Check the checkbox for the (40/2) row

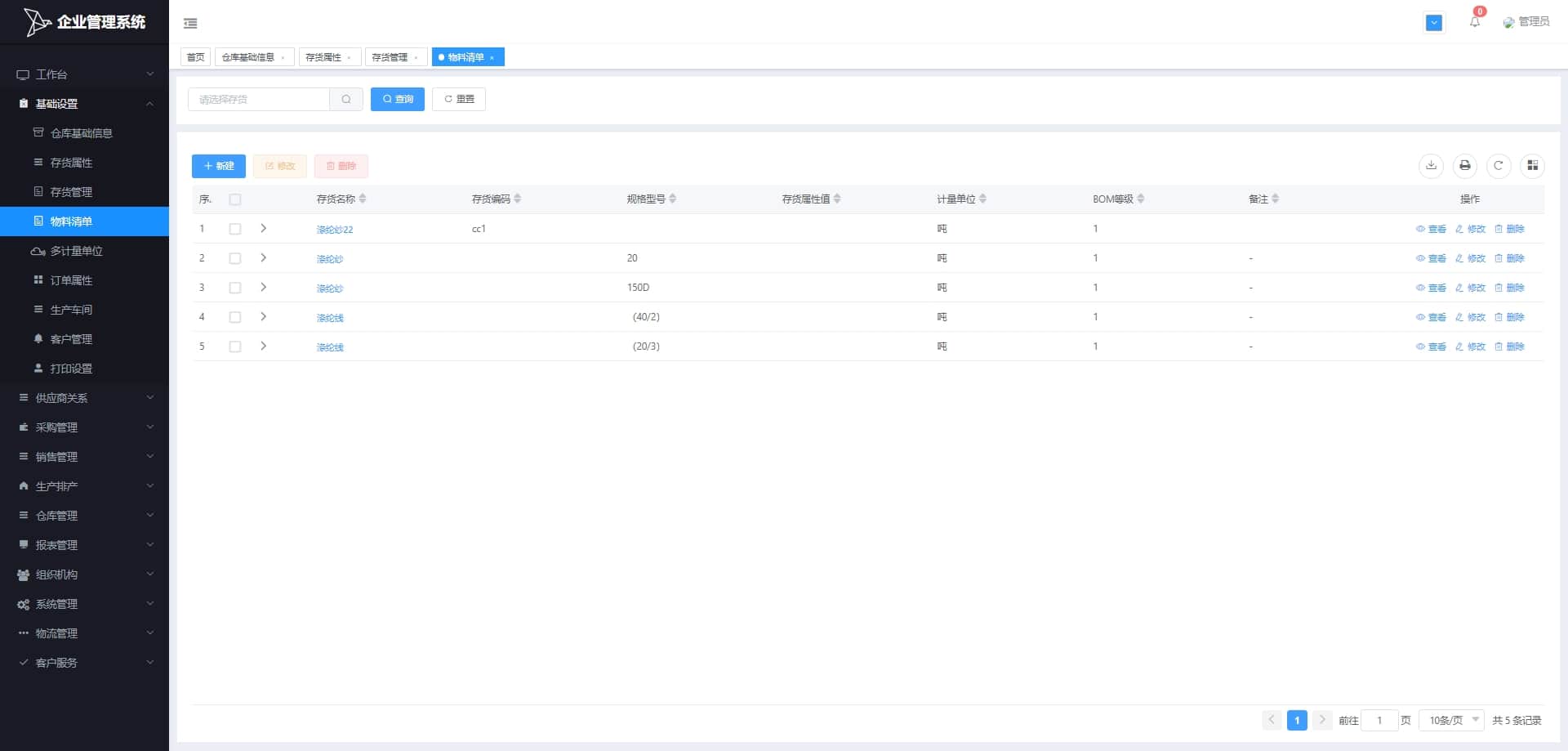click(235, 318)
